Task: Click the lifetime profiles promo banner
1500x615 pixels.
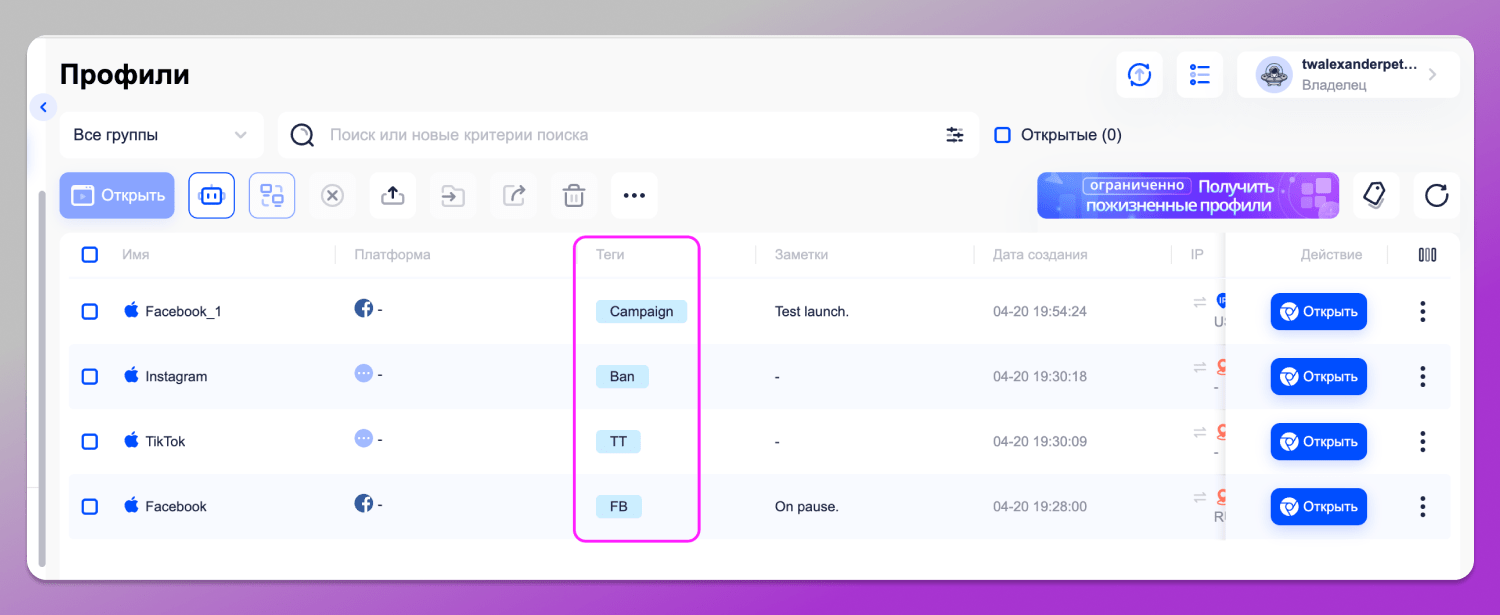Action: coord(1187,195)
